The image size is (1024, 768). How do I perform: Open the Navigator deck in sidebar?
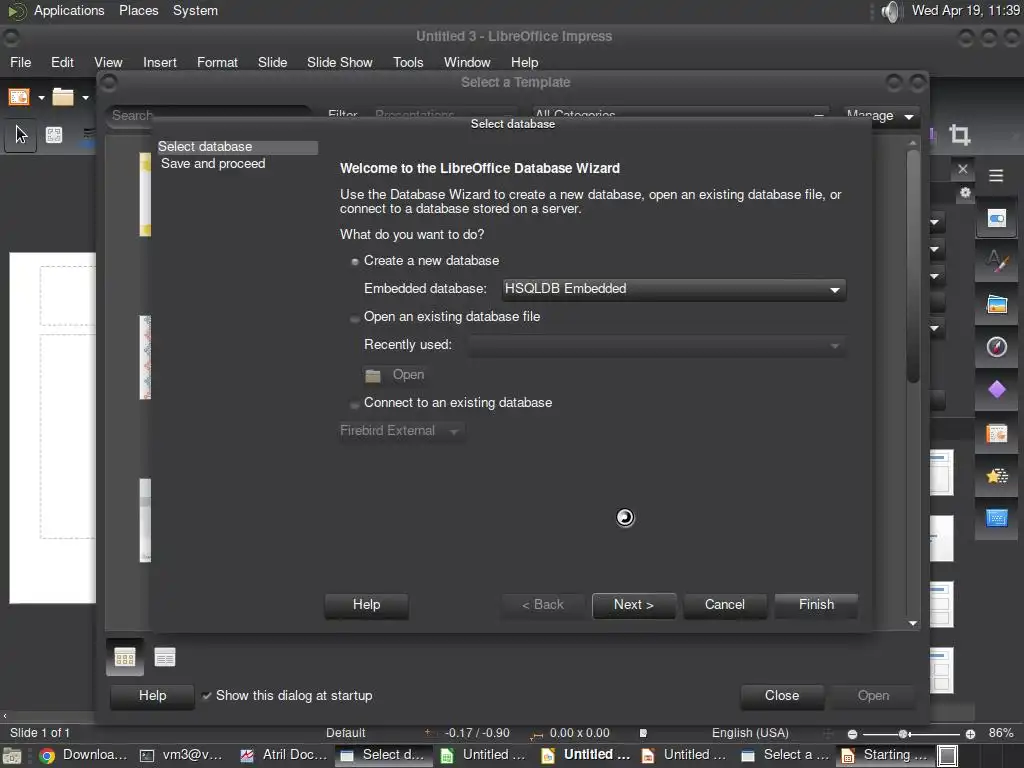997,347
